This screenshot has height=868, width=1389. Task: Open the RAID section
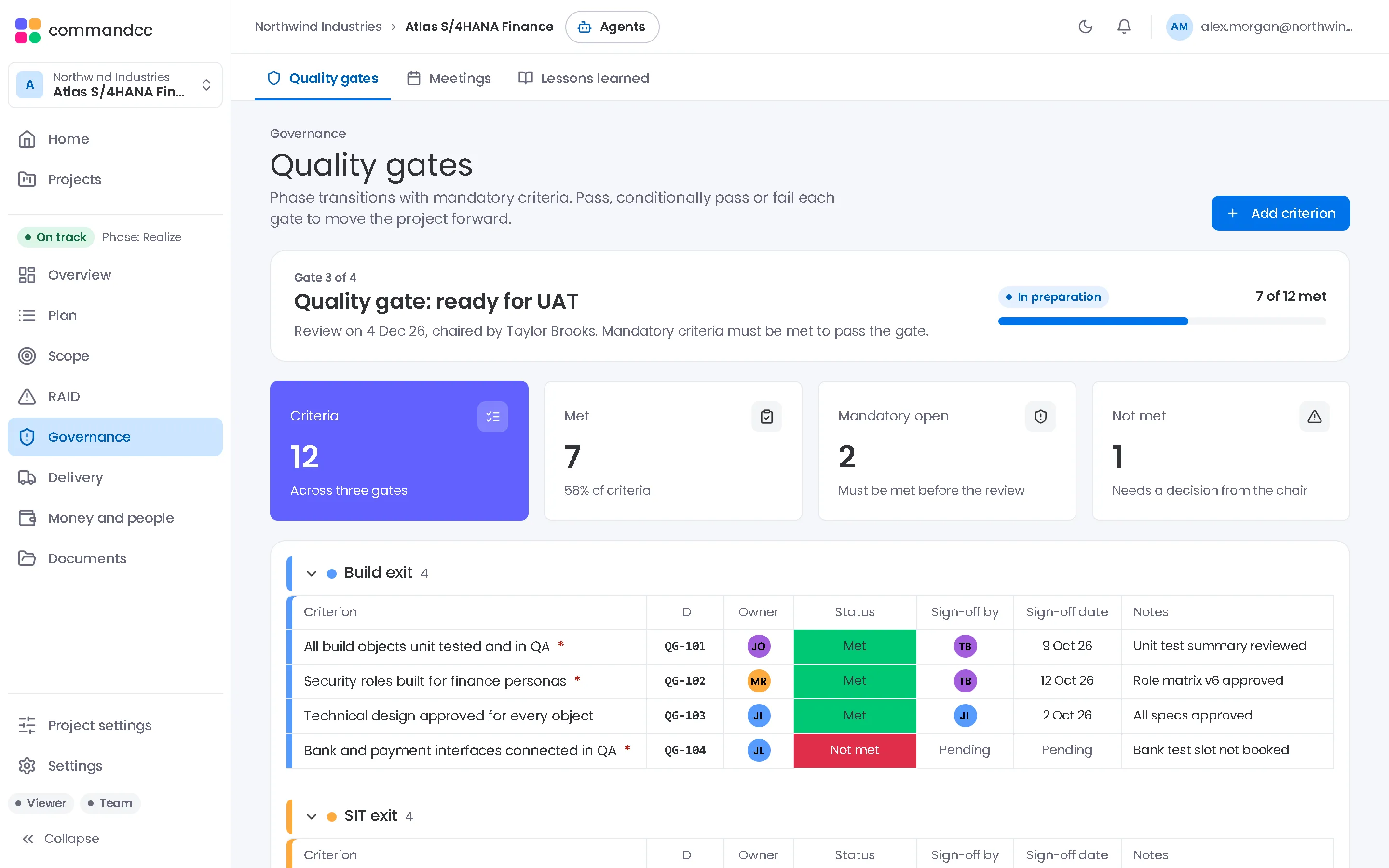tap(115, 396)
